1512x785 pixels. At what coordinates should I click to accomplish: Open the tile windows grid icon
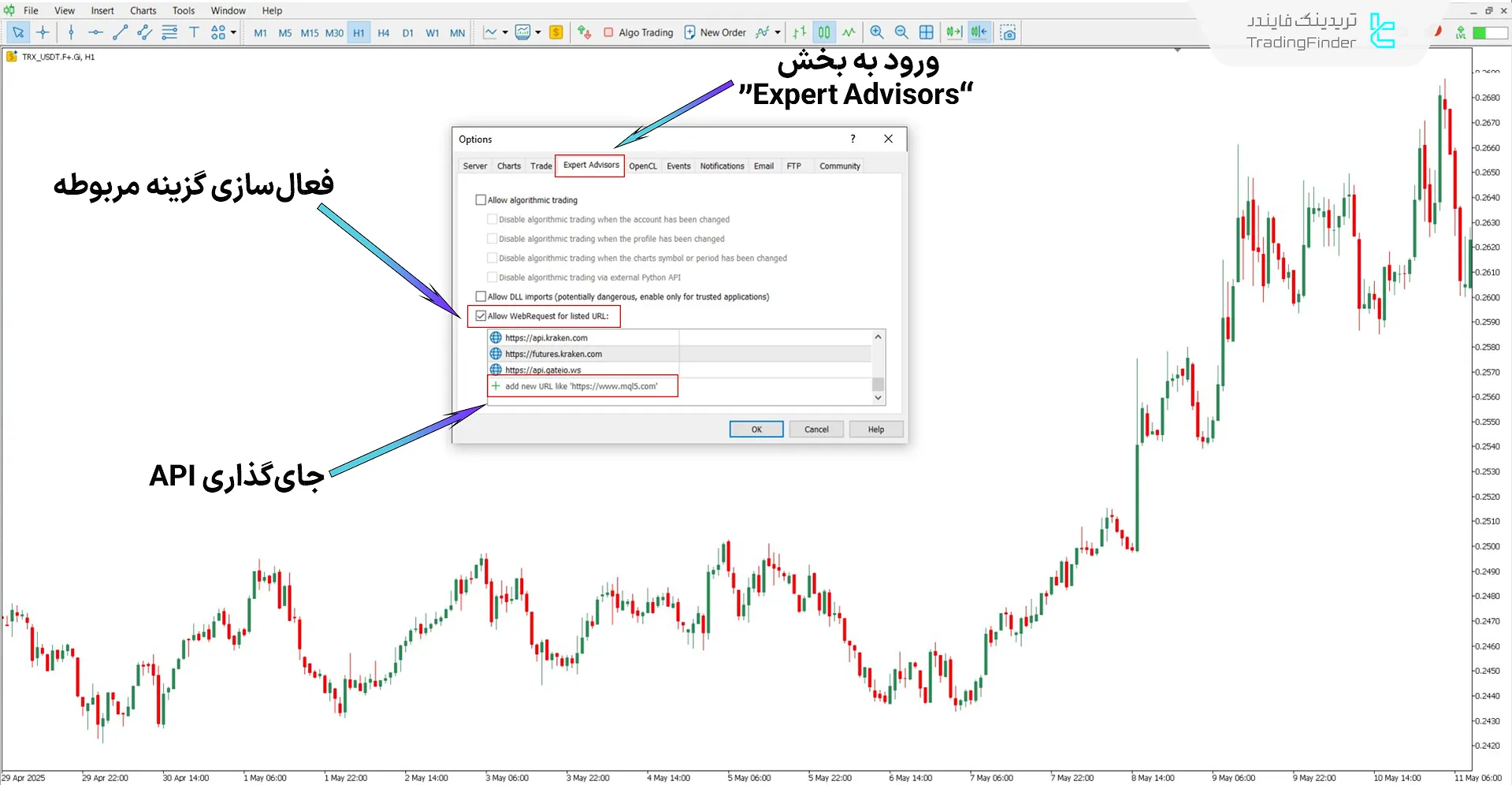click(927, 32)
